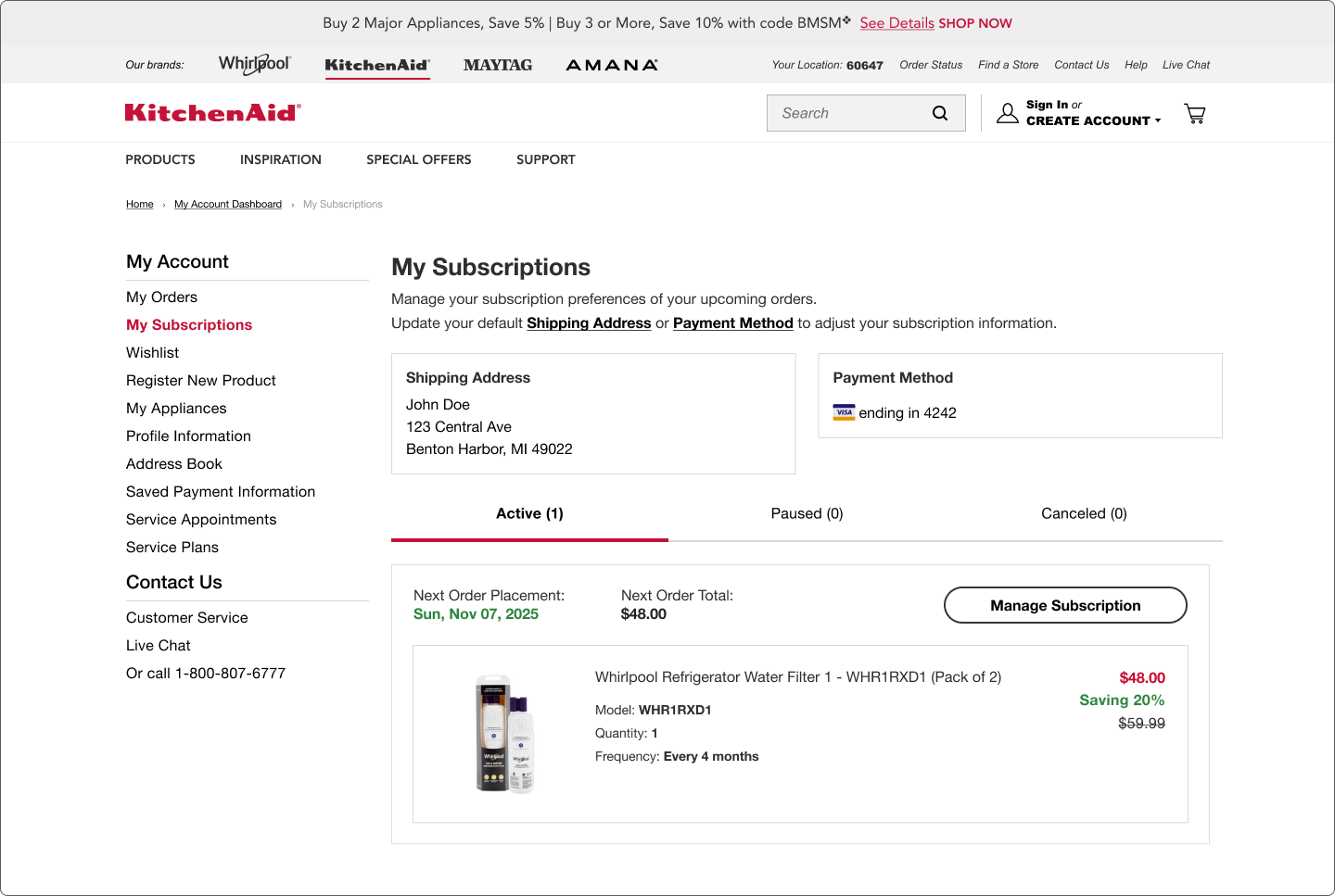Click the Payment Method link in description
The height and width of the screenshot is (896, 1335).
pyautogui.click(x=732, y=323)
